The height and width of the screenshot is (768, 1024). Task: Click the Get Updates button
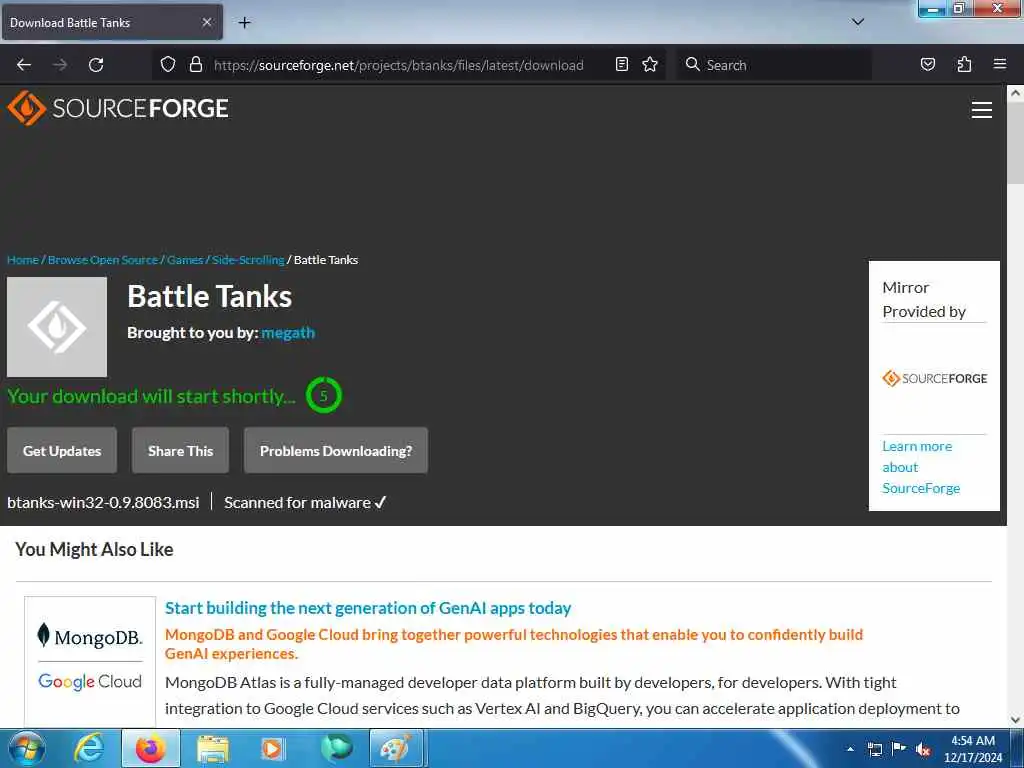tap(62, 451)
